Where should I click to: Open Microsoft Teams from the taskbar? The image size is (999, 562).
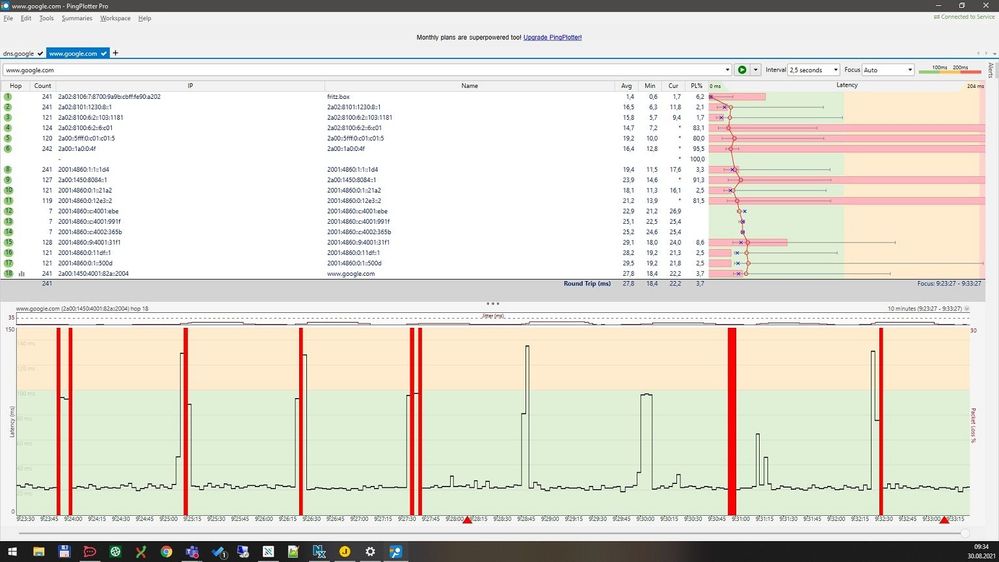tap(192, 551)
